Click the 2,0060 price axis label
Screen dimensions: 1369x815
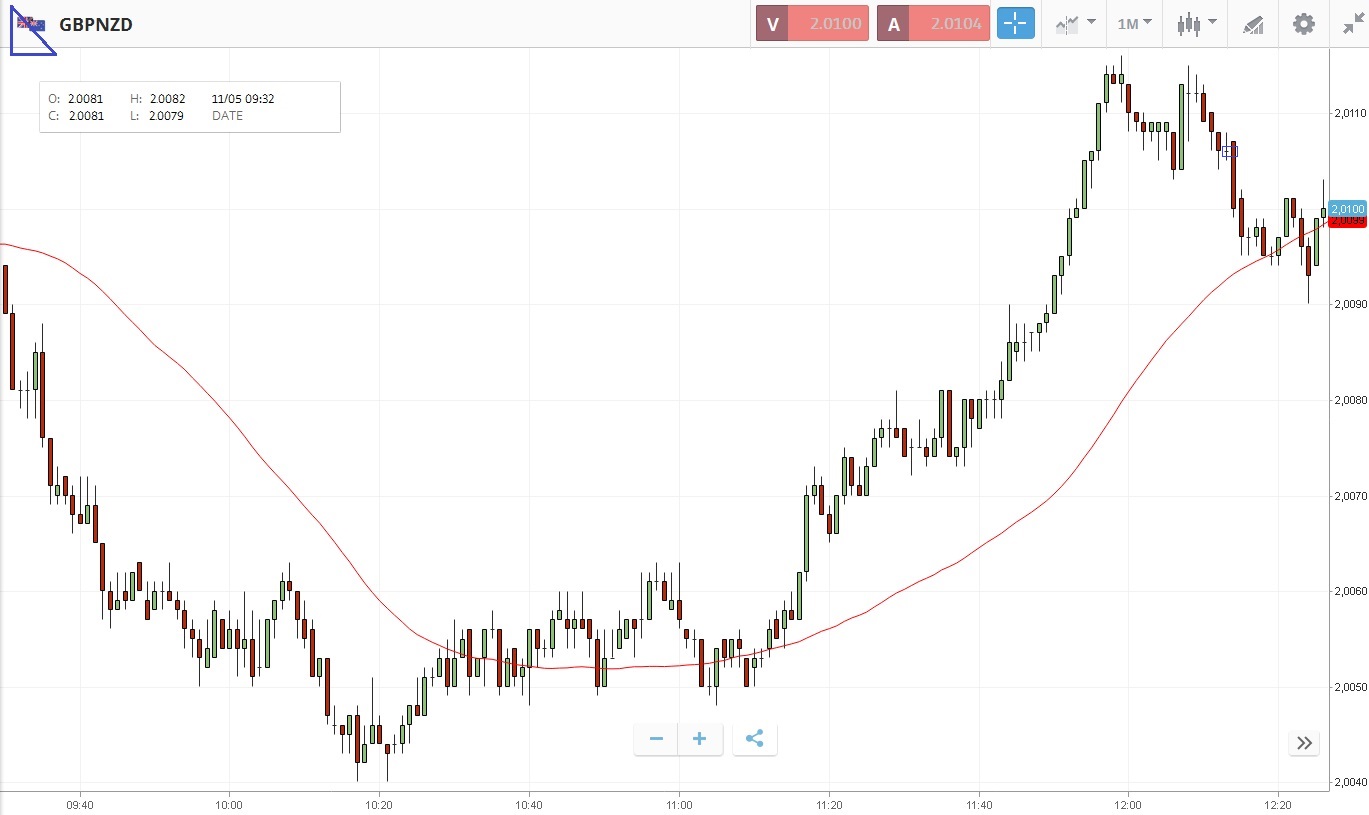[x=1350, y=591]
